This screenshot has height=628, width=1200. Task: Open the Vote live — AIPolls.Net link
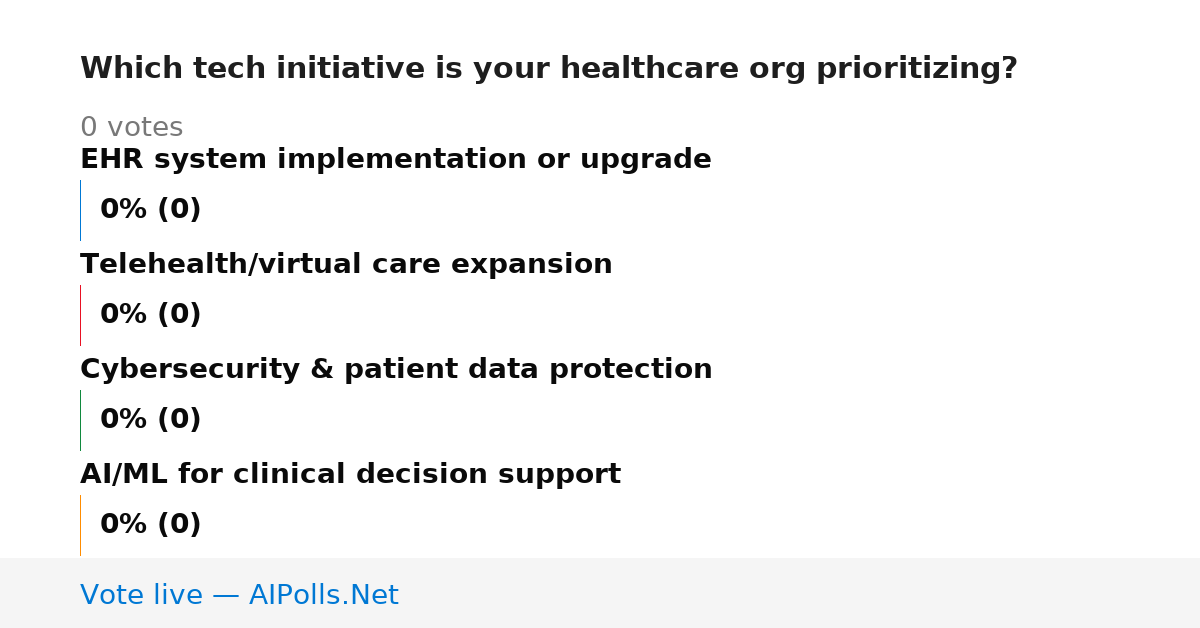click(239, 596)
